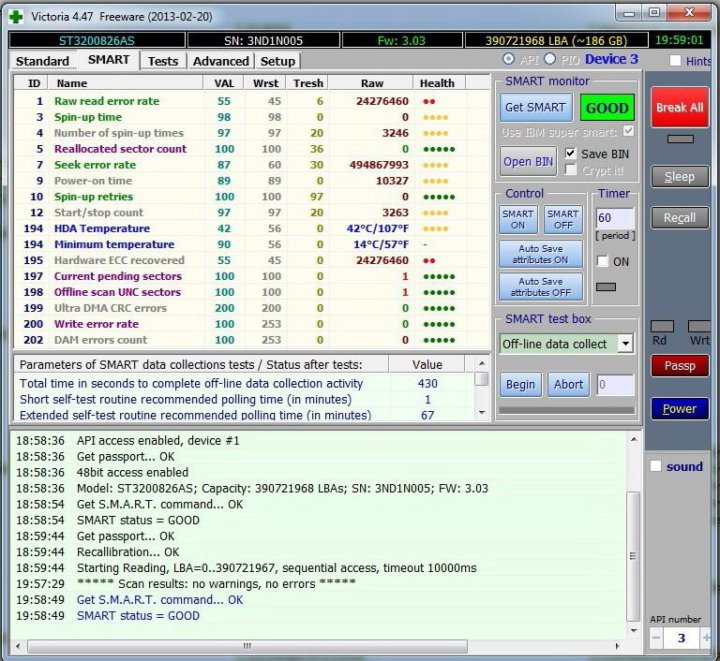Enable the Save BIN checkbox
The image size is (720, 661).
pyautogui.click(x=571, y=154)
